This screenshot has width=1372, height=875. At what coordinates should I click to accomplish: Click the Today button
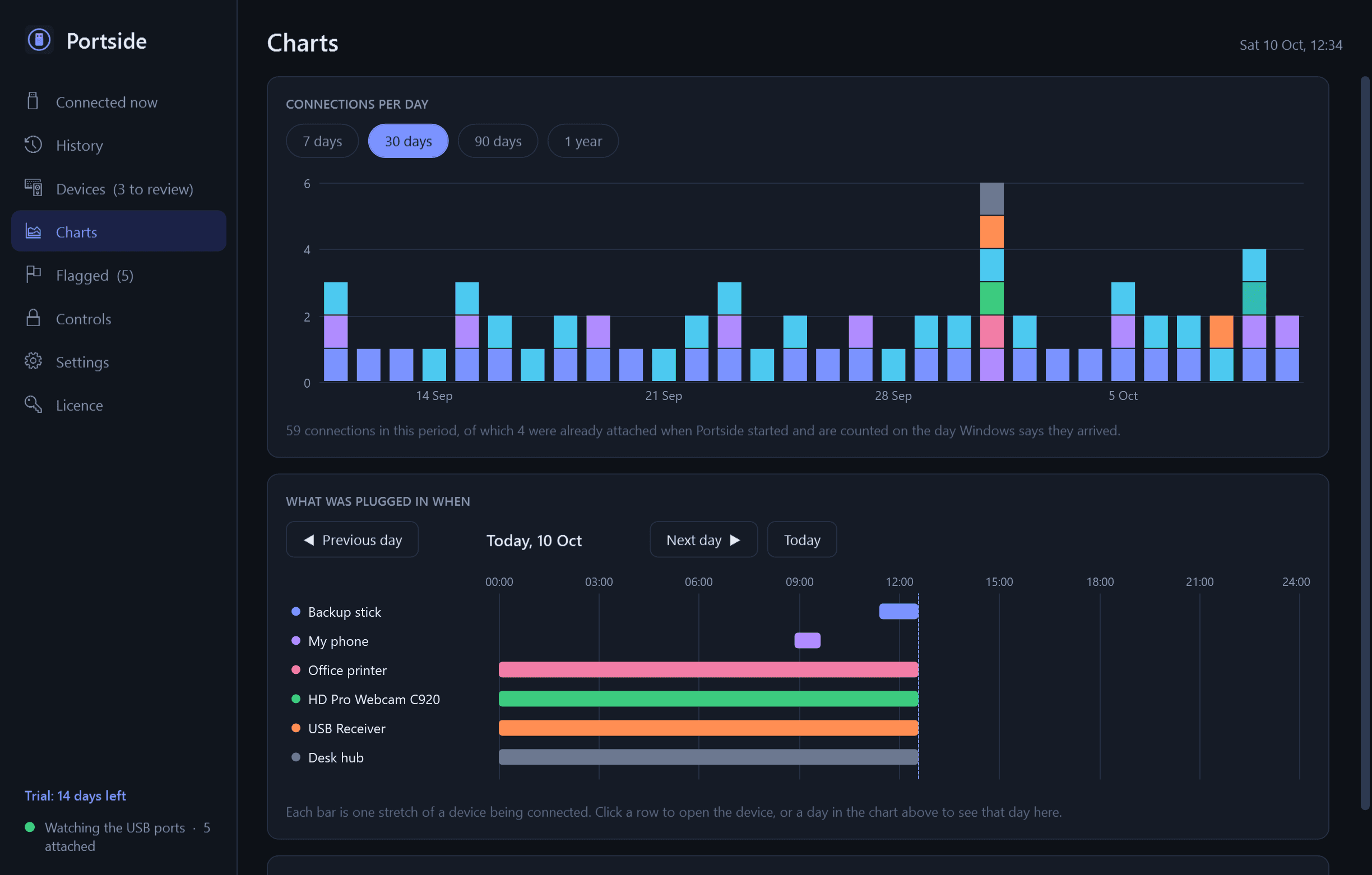(x=802, y=539)
